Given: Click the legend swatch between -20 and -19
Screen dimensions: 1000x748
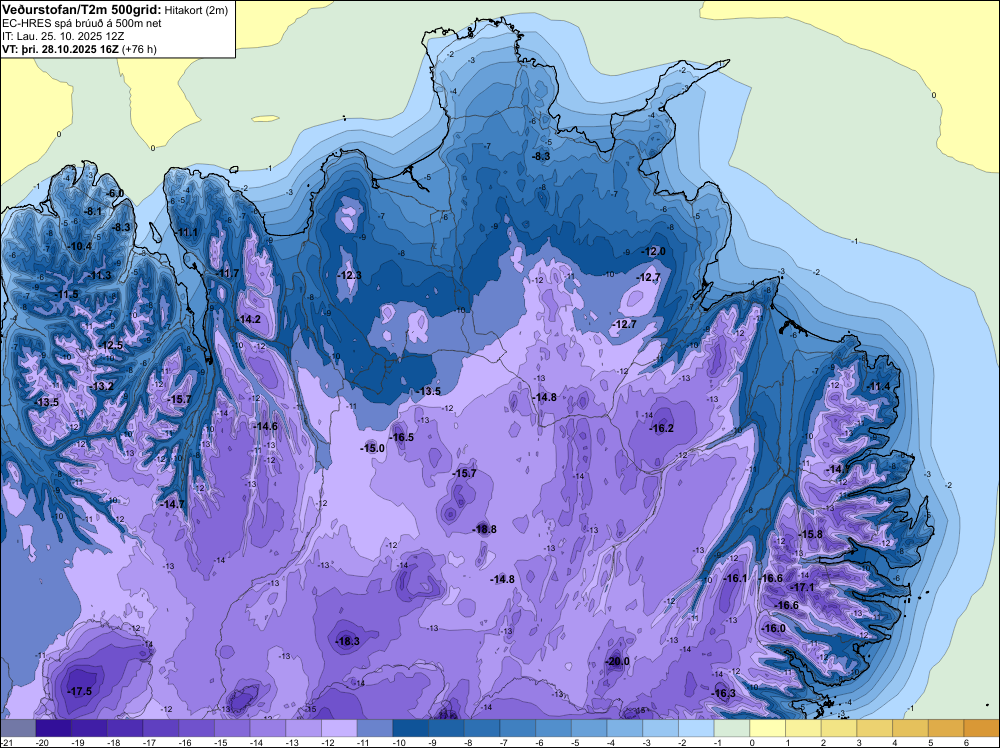Looking at the screenshot, I should click(54, 728).
